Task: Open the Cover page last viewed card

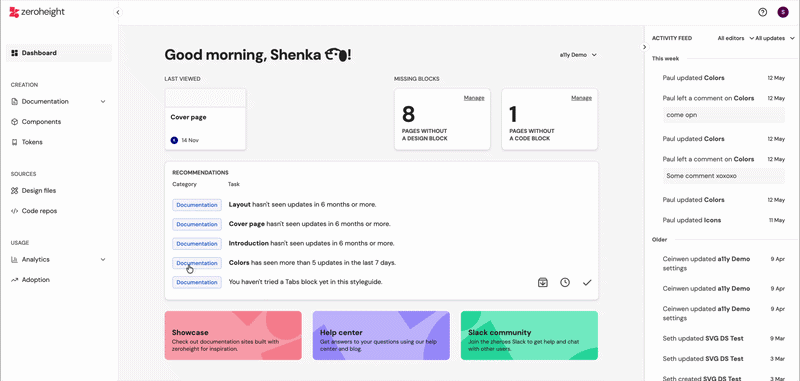Action: click(x=205, y=119)
